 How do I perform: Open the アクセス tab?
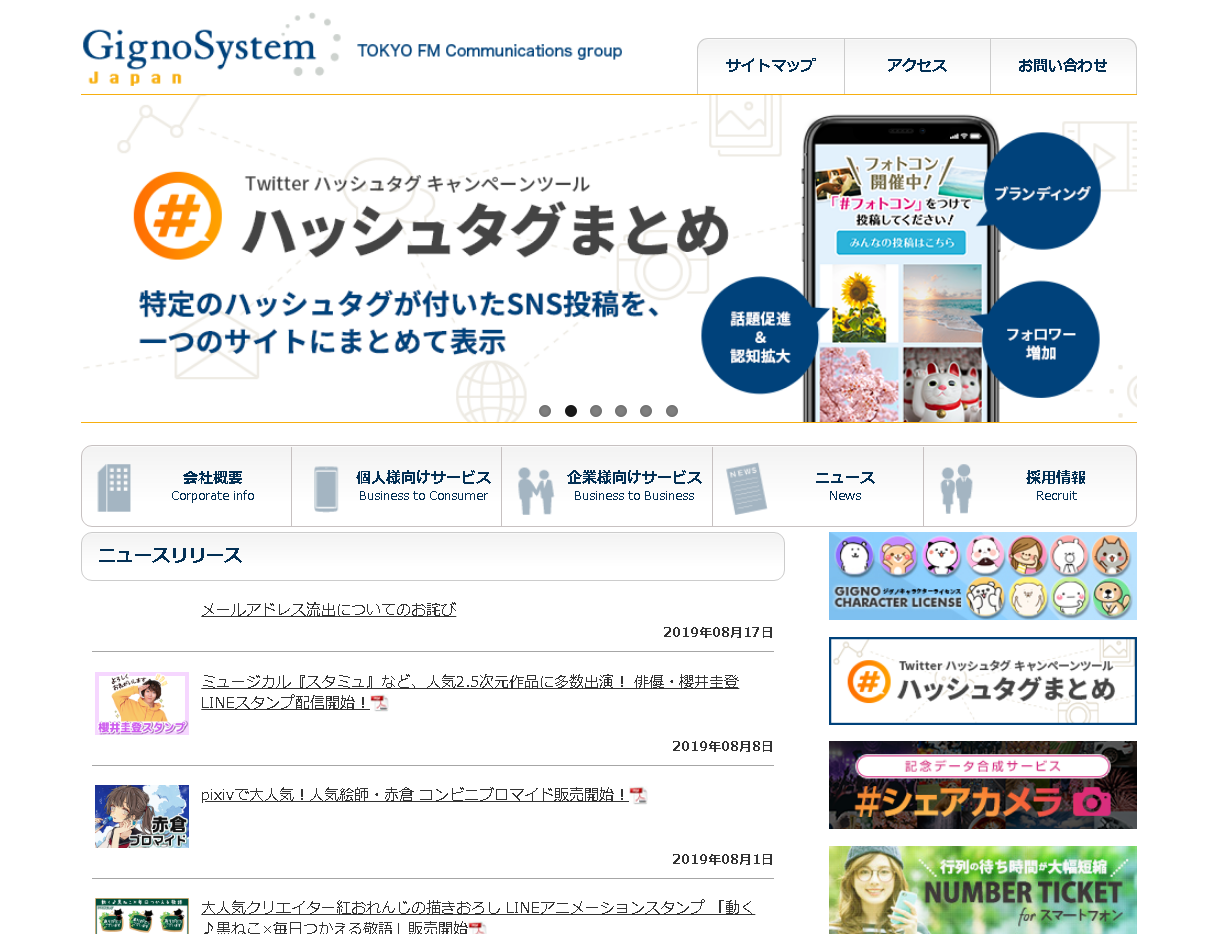(x=917, y=66)
